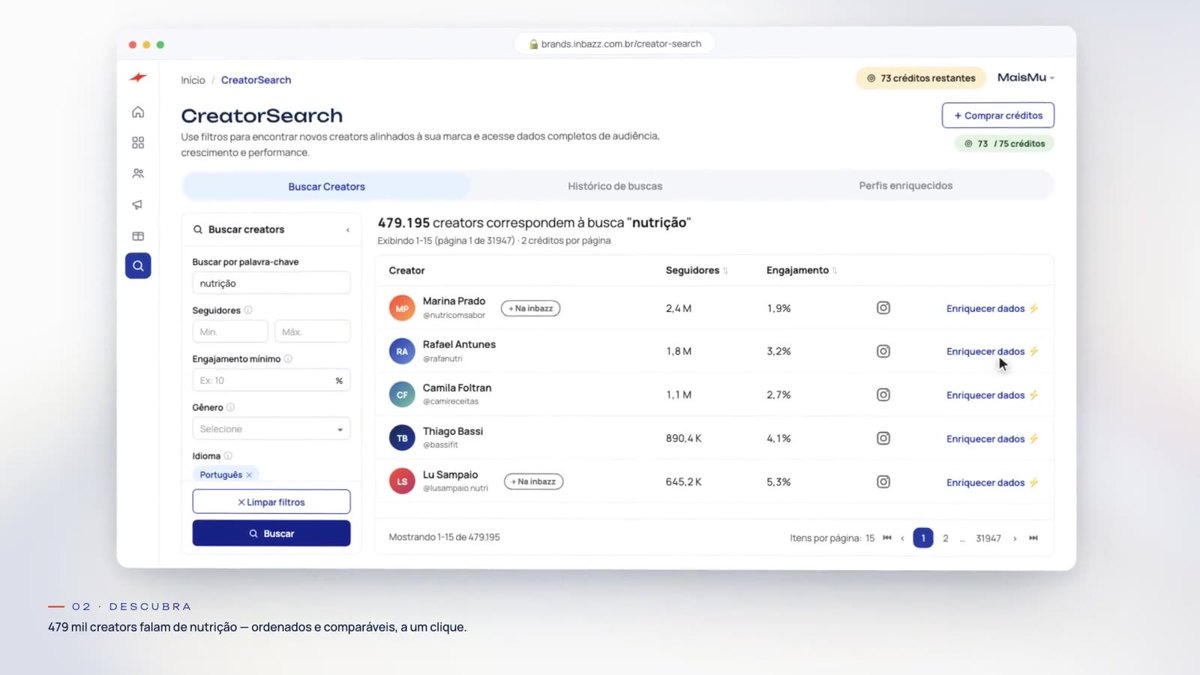Image resolution: width=1200 pixels, height=675 pixels.
Task: Focus the keyword field containing nutrição
Action: click(x=271, y=283)
